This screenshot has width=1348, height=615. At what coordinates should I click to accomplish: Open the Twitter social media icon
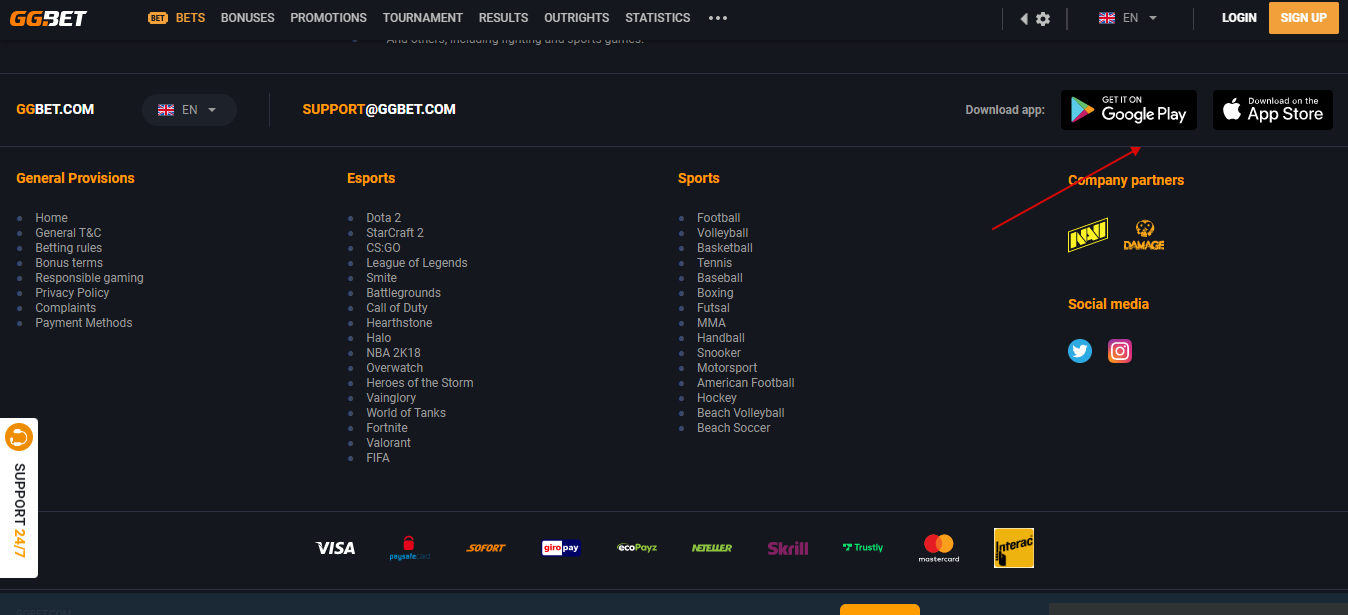click(x=1080, y=351)
